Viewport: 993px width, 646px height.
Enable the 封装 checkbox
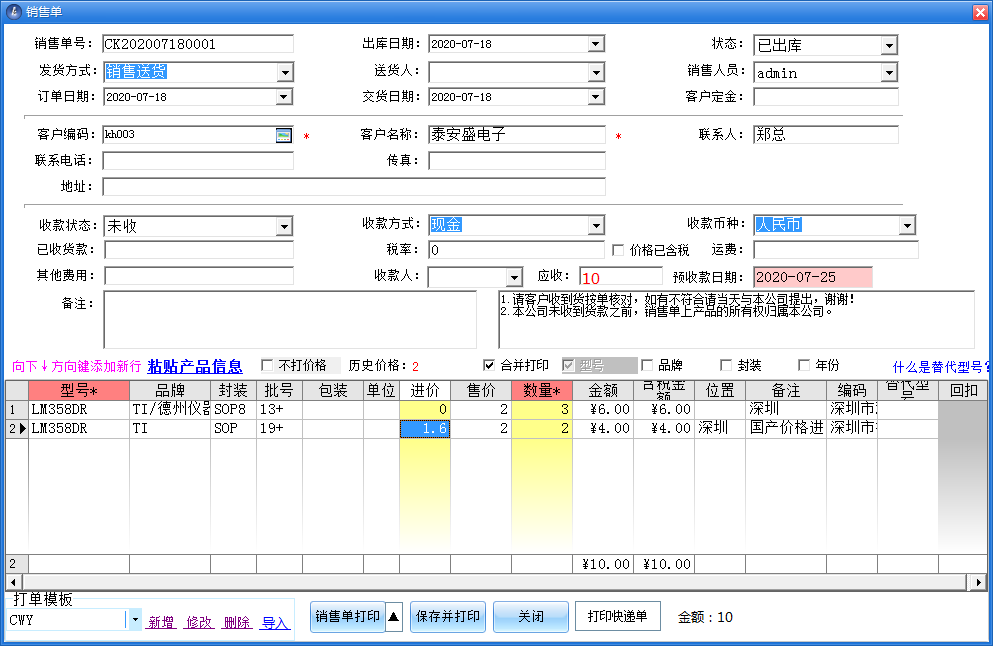point(726,365)
